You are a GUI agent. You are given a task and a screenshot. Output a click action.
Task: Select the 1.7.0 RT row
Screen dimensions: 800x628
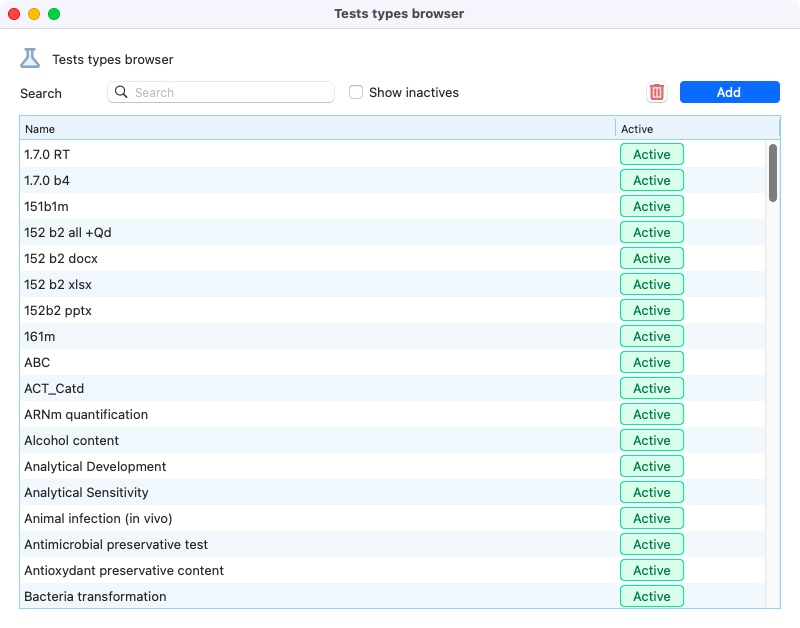(392, 154)
